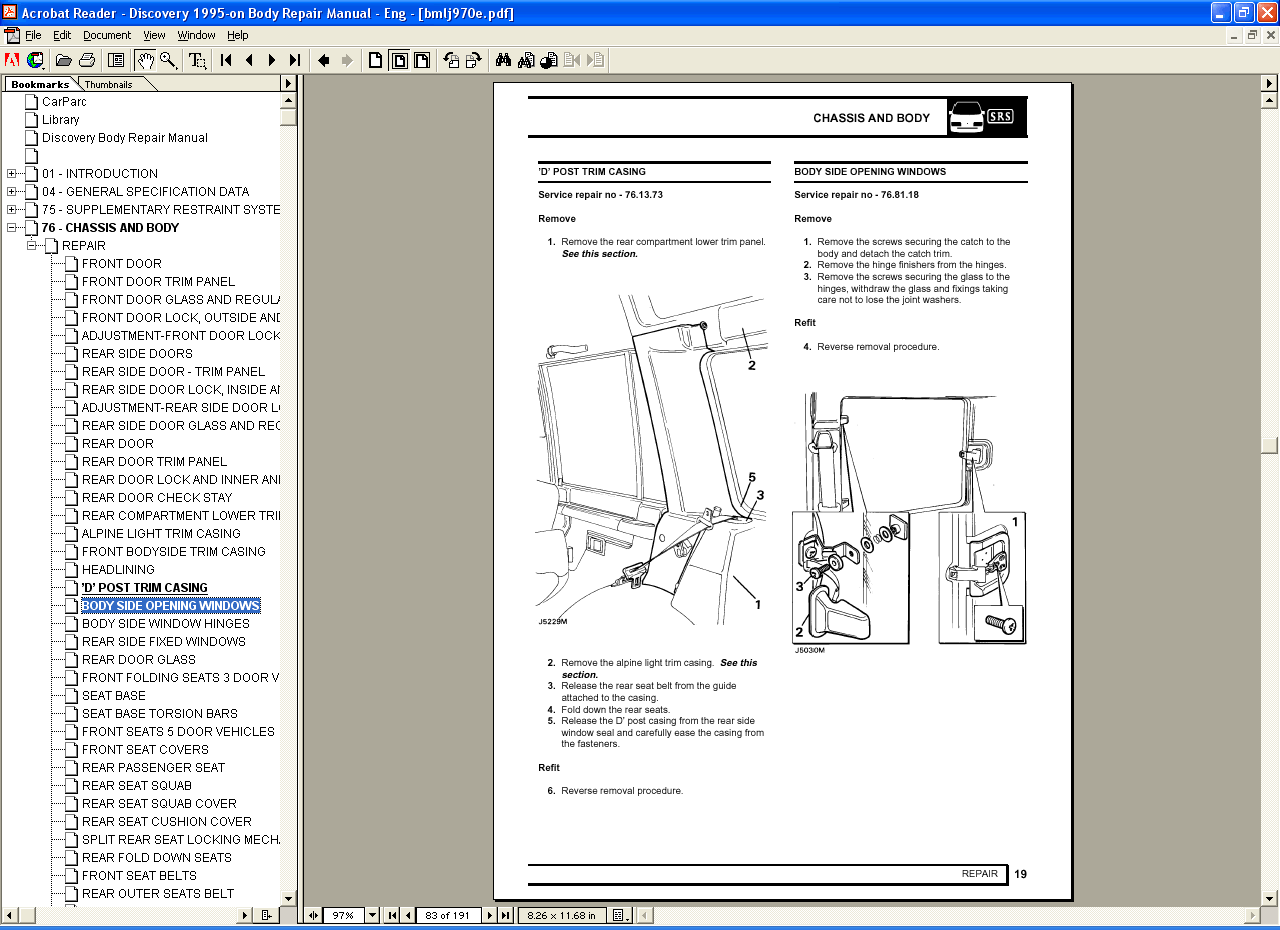The image size is (1280, 930).
Task: Expand 75 - SUPPLEMENTARY RESTRAINT bookmark
Action: point(12,210)
